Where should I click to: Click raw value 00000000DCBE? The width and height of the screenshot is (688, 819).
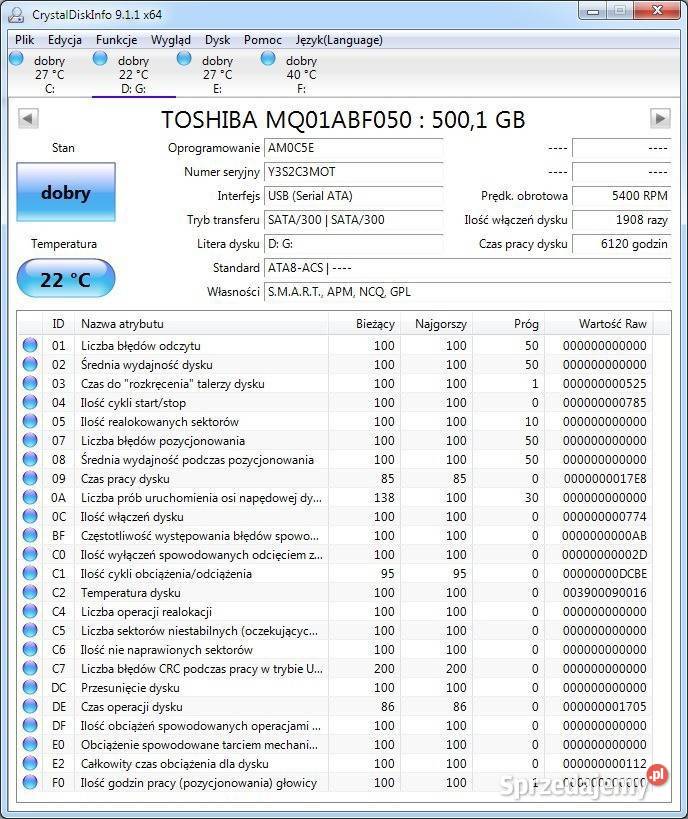pos(605,574)
